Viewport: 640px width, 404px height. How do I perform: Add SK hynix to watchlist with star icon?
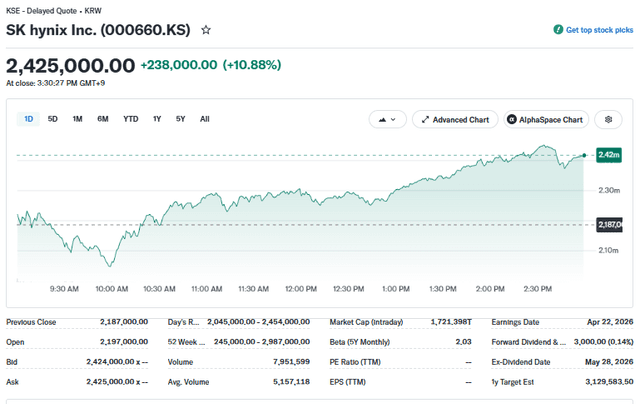click(x=206, y=30)
